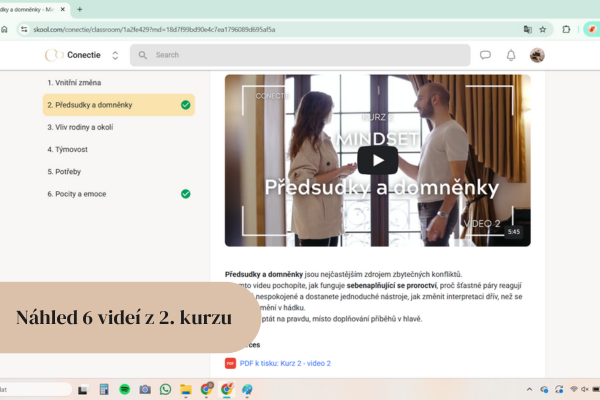Play the Předsudky a domněnky video
The image size is (600, 400).
pyautogui.click(x=377, y=160)
